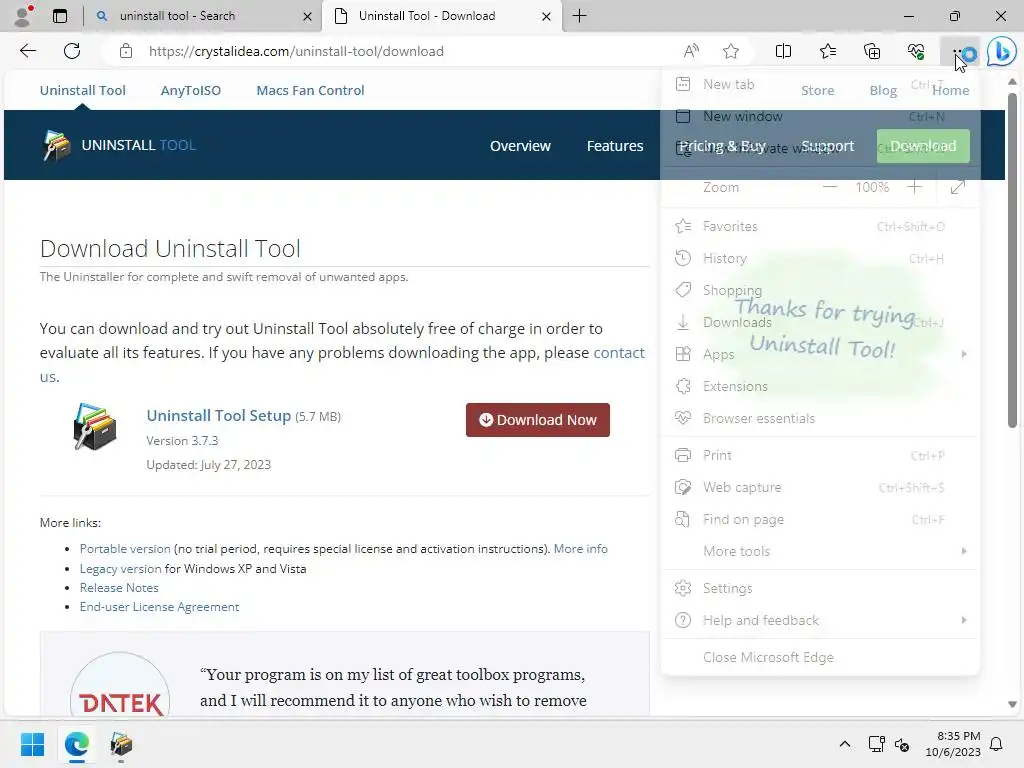Image resolution: width=1024 pixels, height=768 pixels.
Task: Open the More info link
Action: coord(581,549)
